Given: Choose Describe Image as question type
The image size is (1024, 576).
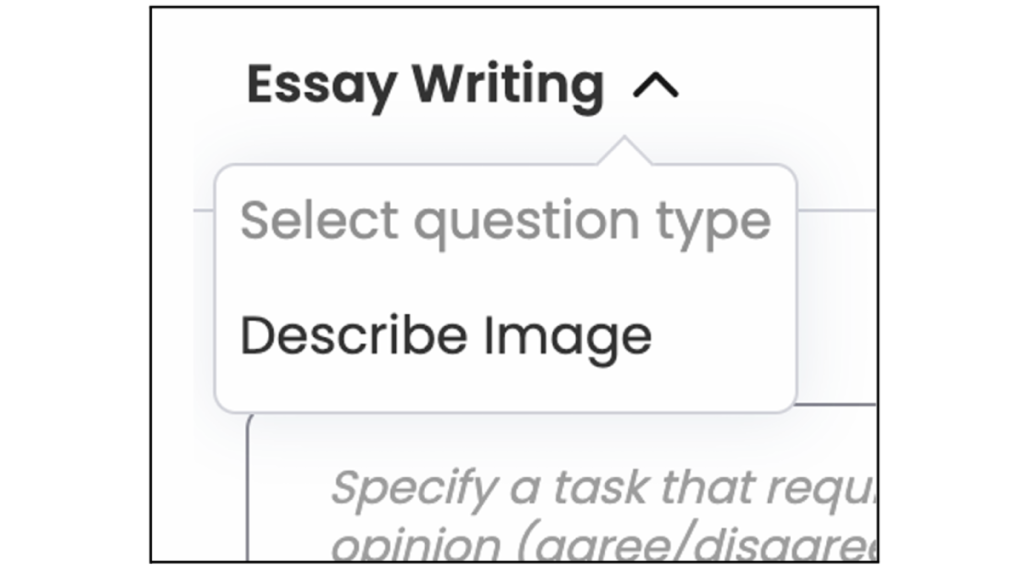Looking at the screenshot, I should pyautogui.click(x=446, y=336).
